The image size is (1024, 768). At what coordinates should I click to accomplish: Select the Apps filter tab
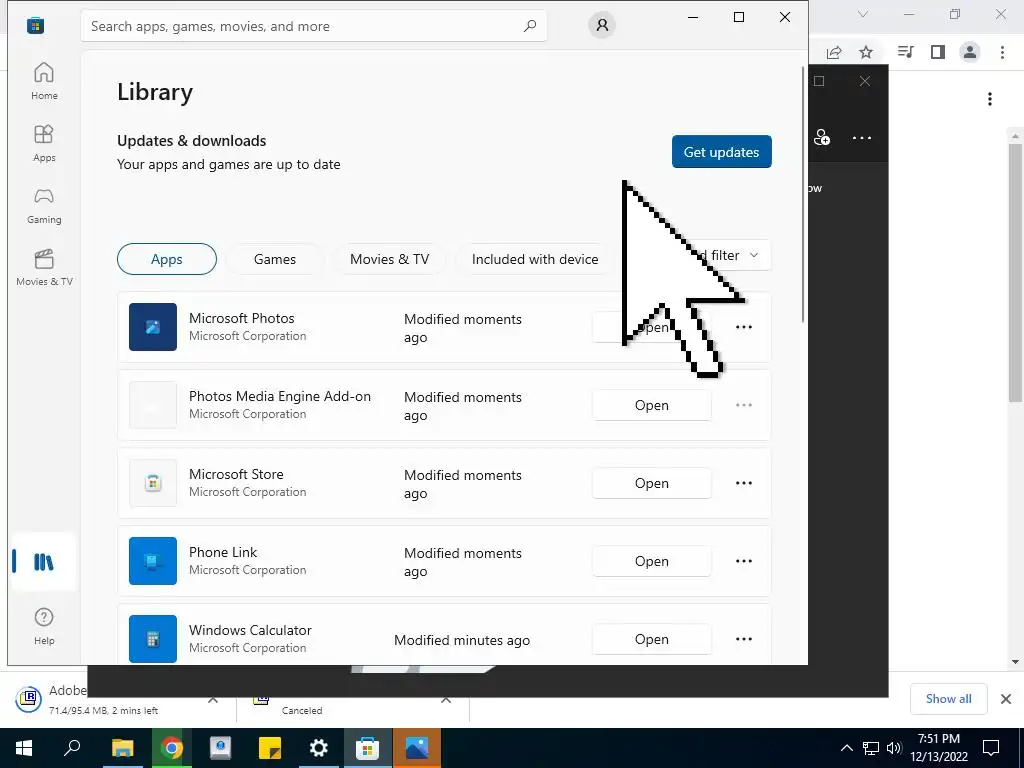pos(167,259)
